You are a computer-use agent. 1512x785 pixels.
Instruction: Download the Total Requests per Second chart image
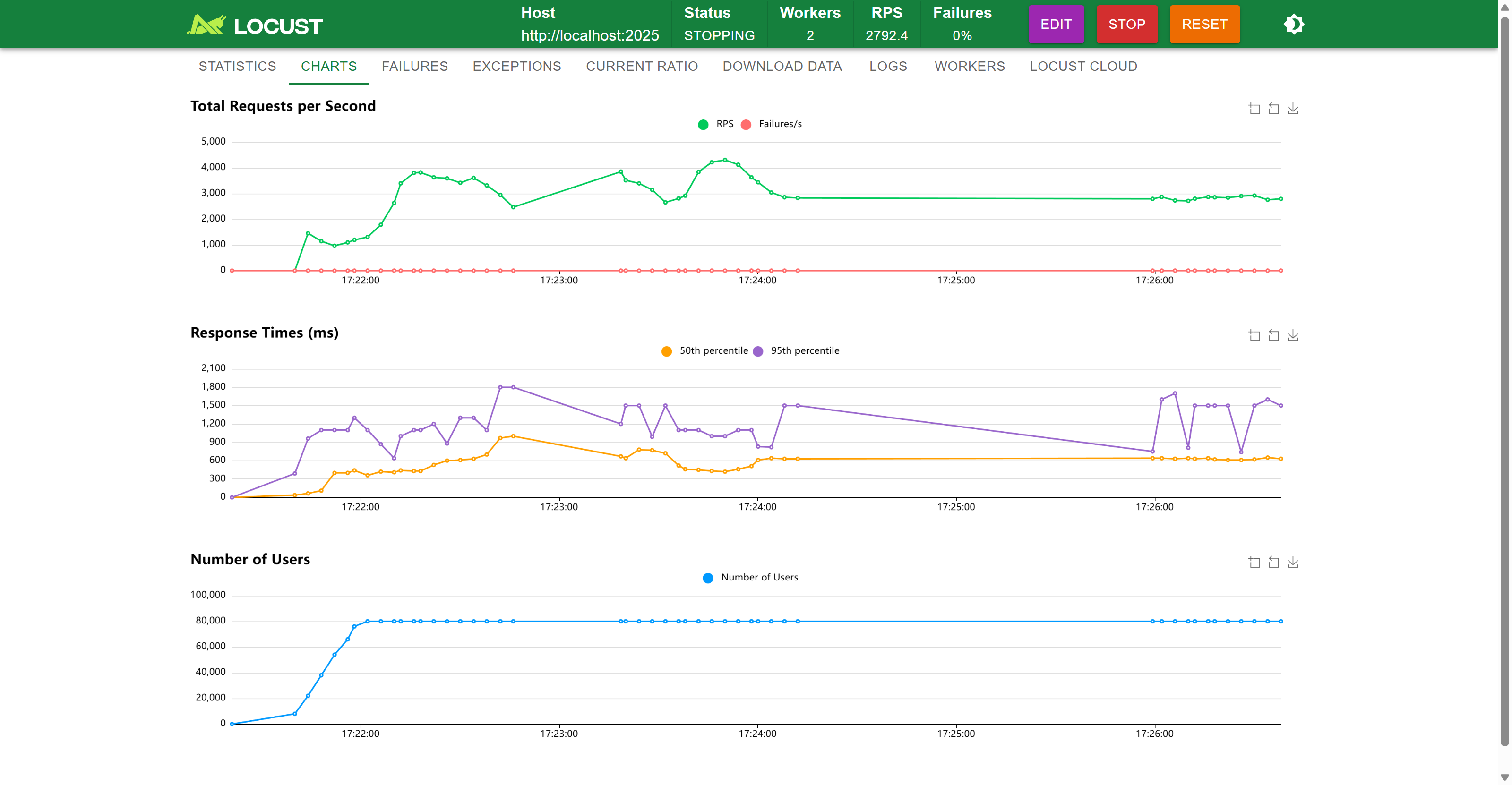[x=1292, y=109]
